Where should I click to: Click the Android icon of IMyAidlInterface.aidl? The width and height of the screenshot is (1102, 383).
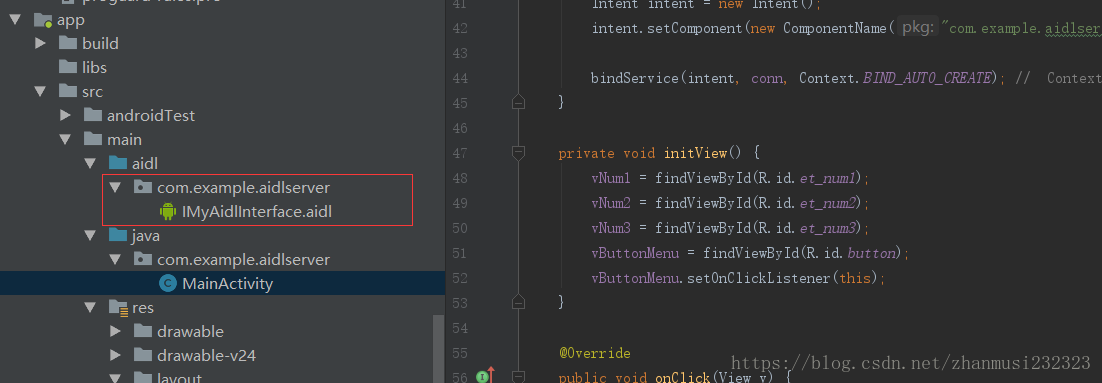click(x=167, y=211)
